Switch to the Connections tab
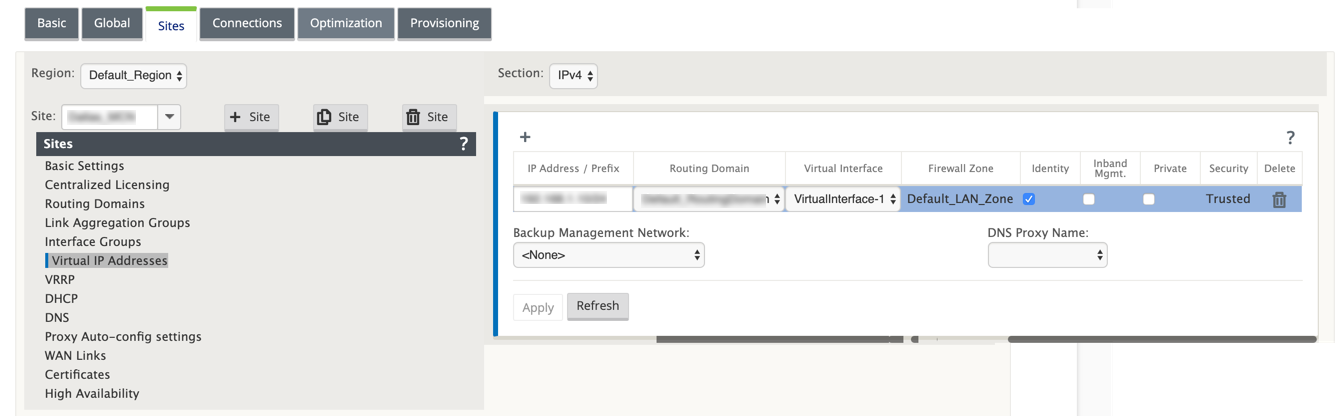 247,23
